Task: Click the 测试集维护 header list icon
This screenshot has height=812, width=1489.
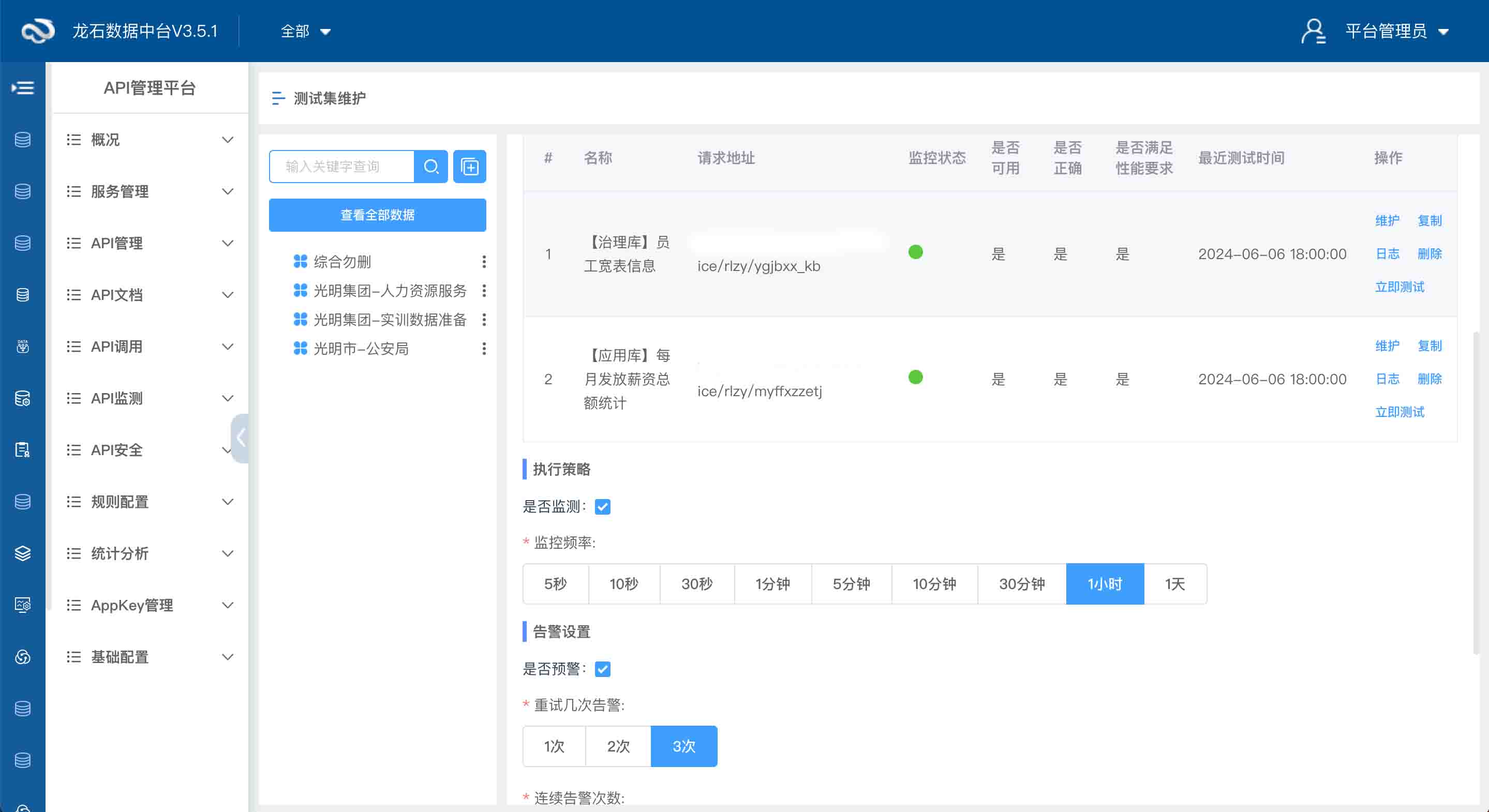Action: click(278, 98)
